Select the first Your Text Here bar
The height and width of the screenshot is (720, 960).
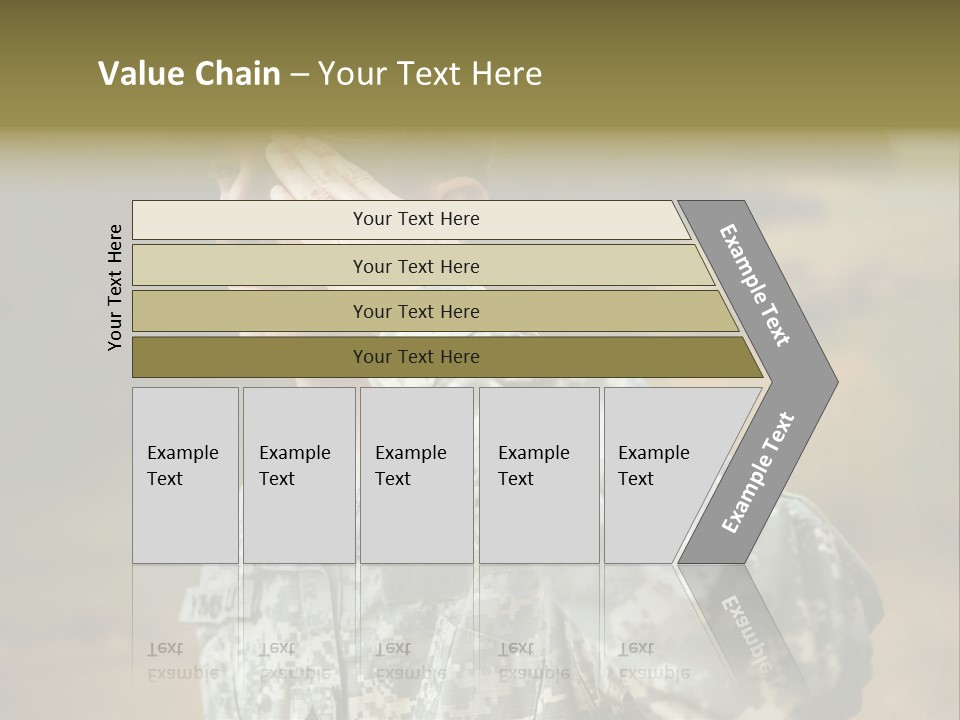[x=416, y=219]
